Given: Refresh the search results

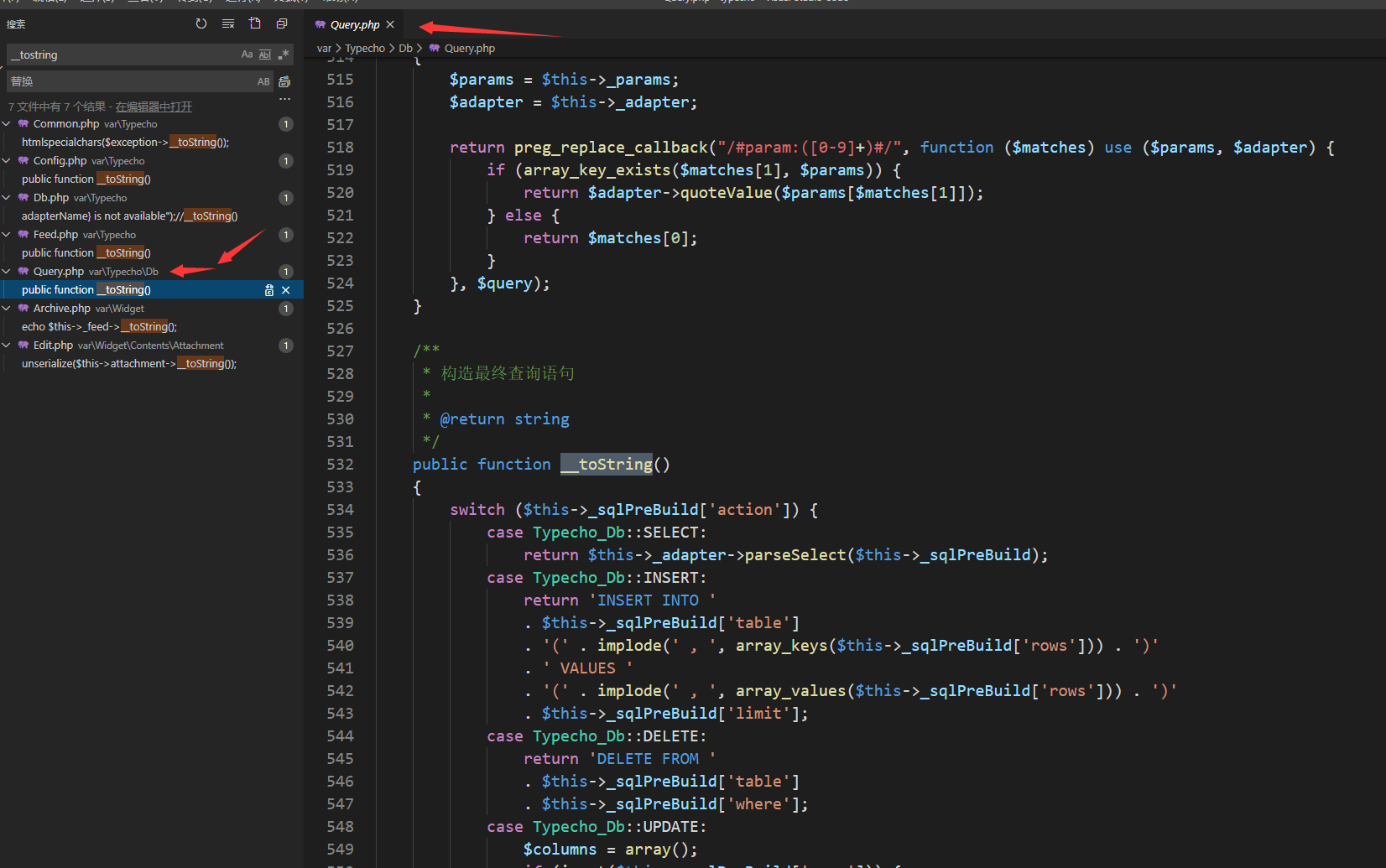Looking at the screenshot, I should pyautogui.click(x=201, y=23).
